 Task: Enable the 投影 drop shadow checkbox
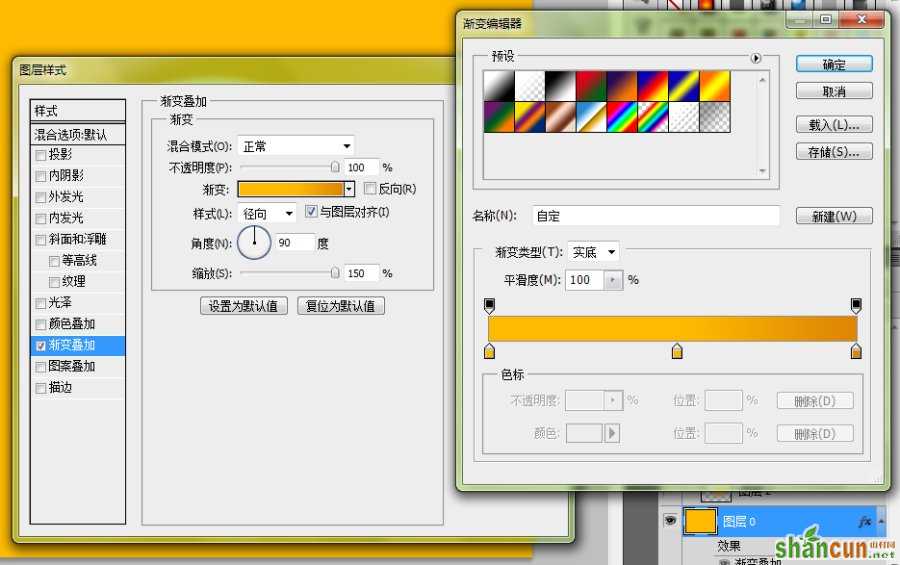click(41, 155)
